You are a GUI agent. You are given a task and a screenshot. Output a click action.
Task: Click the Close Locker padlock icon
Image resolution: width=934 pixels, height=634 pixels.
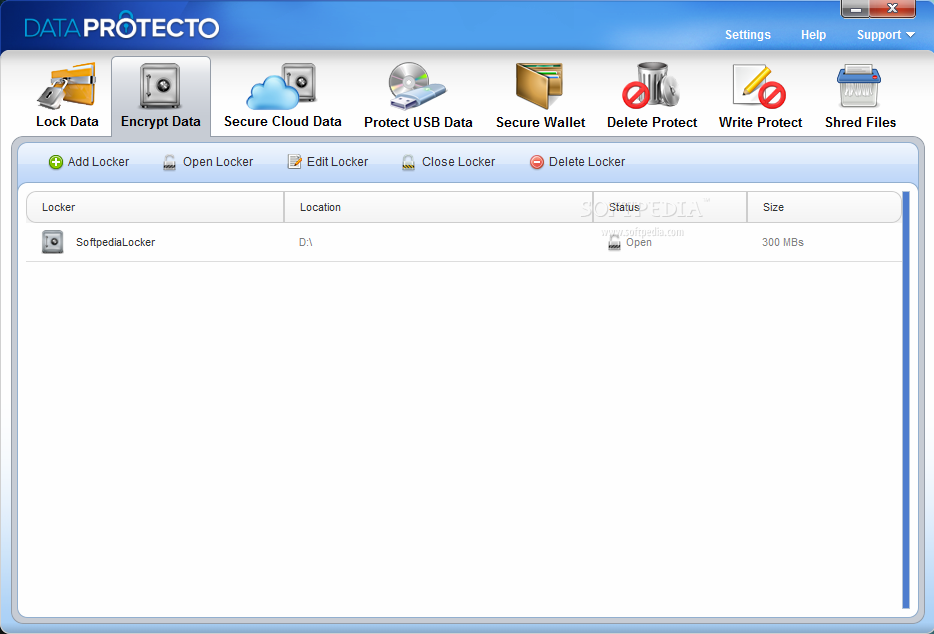coord(408,163)
